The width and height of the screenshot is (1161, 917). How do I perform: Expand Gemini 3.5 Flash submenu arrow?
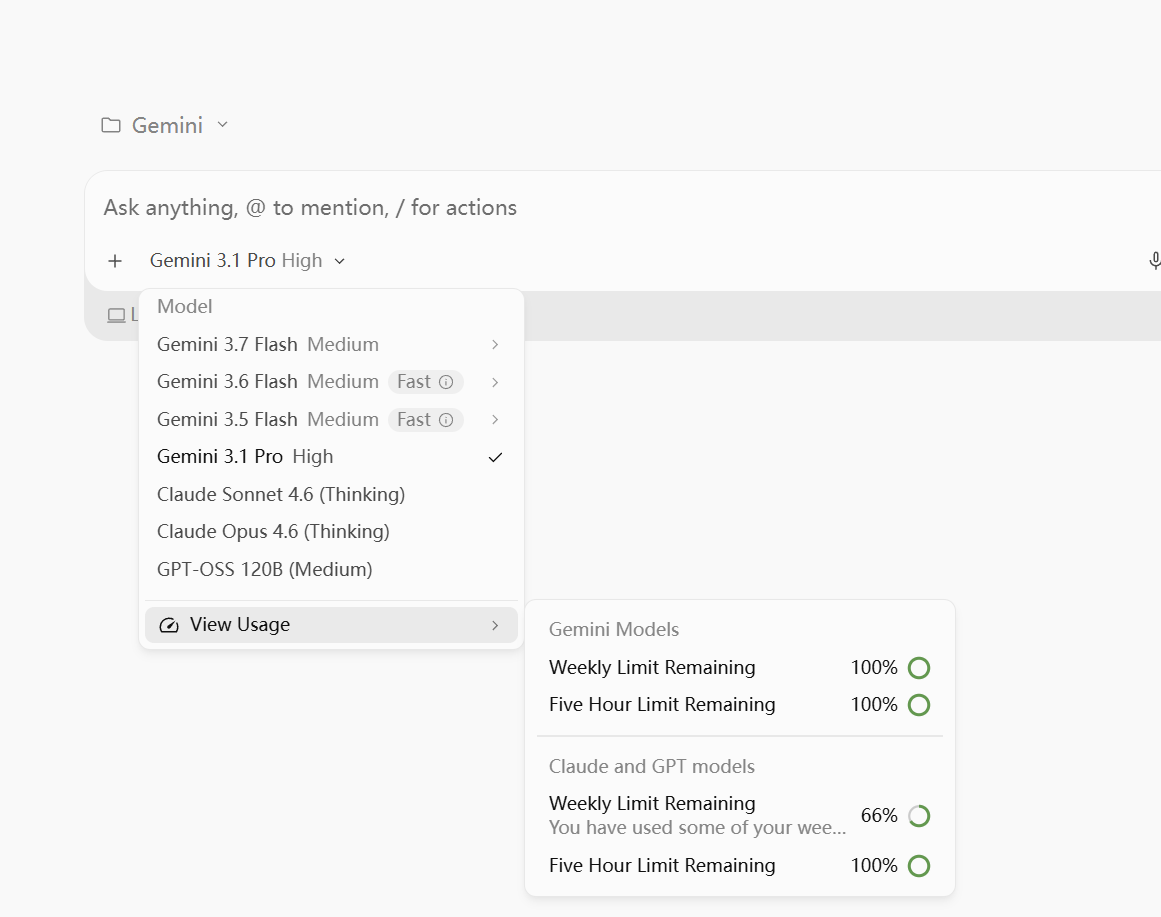pyautogui.click(x=495, y=420)
